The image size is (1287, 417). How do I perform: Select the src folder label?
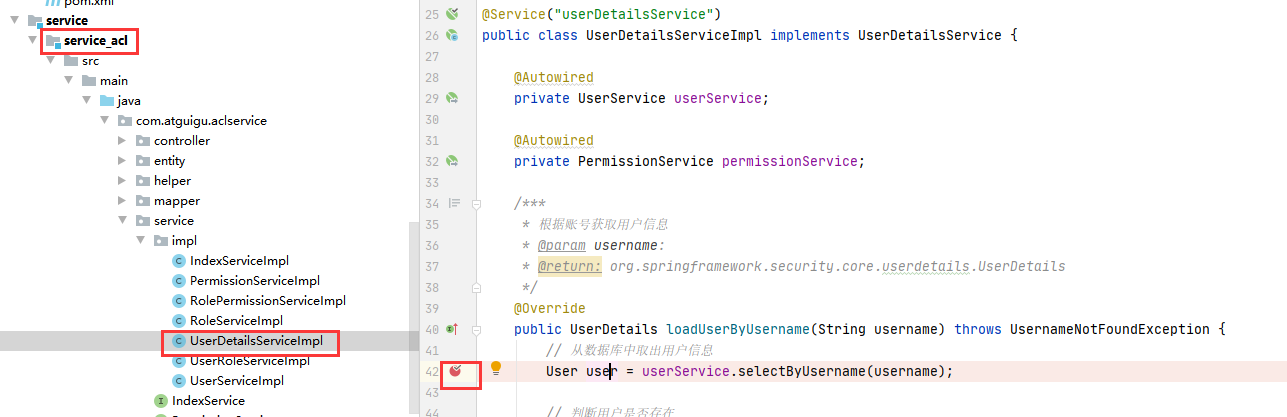[x=90, y=60]
